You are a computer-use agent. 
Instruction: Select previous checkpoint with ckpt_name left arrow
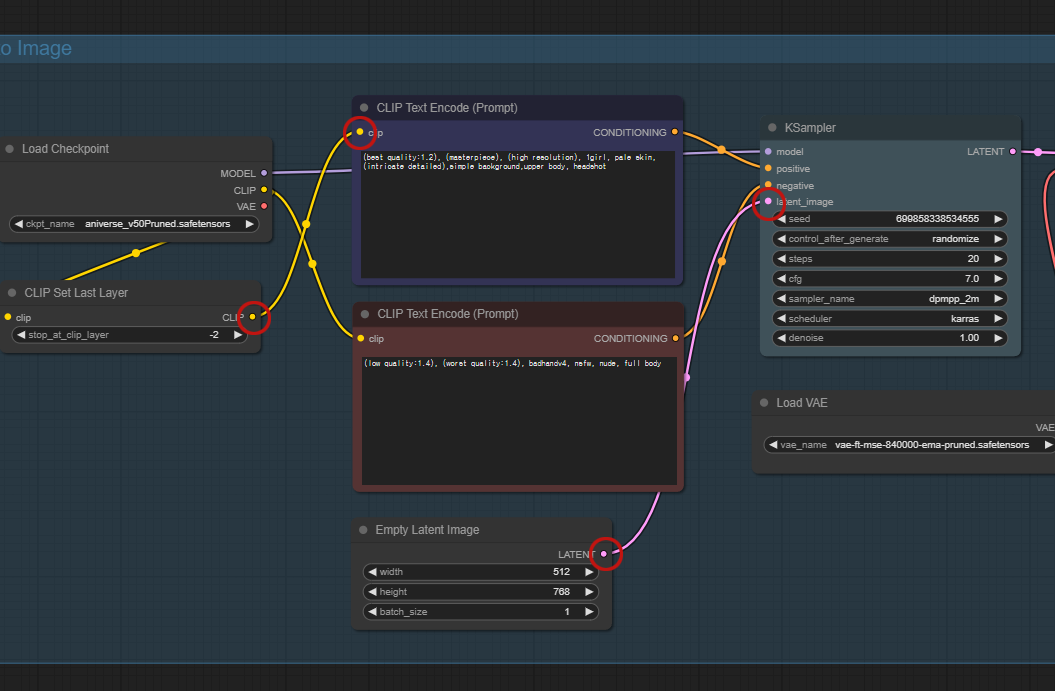(x=19, y=224)
